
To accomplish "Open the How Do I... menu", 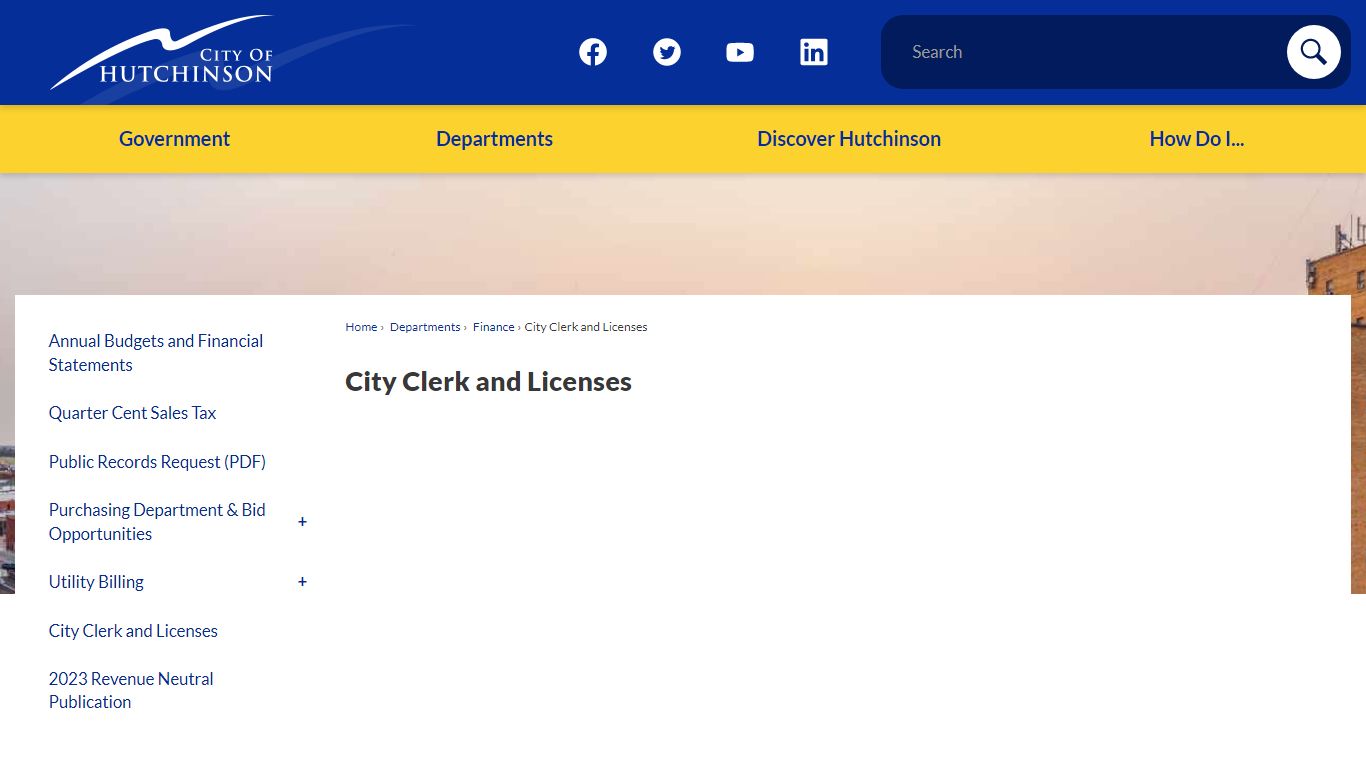I will 1197,139.
